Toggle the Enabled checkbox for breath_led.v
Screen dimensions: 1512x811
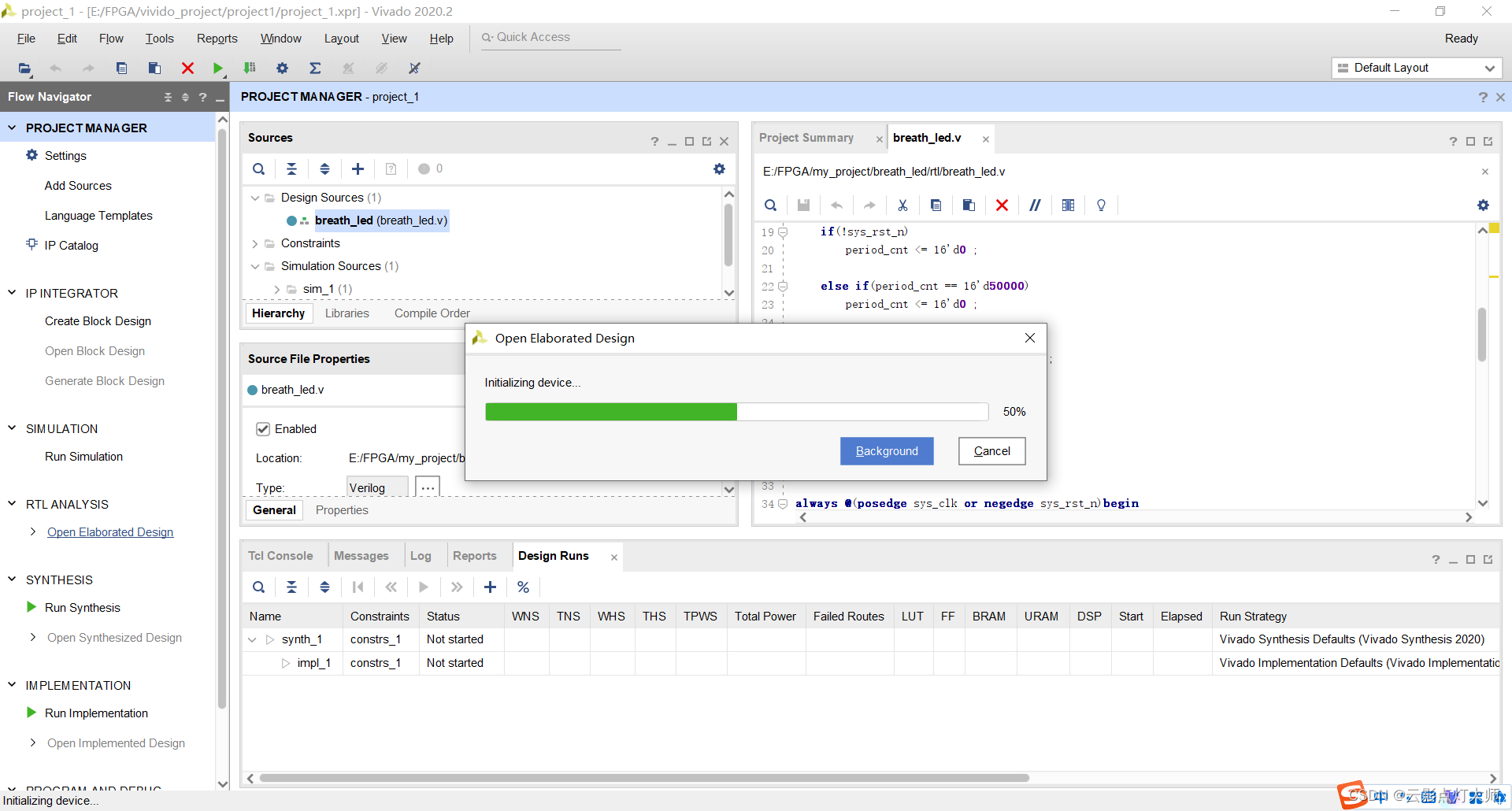263,429
